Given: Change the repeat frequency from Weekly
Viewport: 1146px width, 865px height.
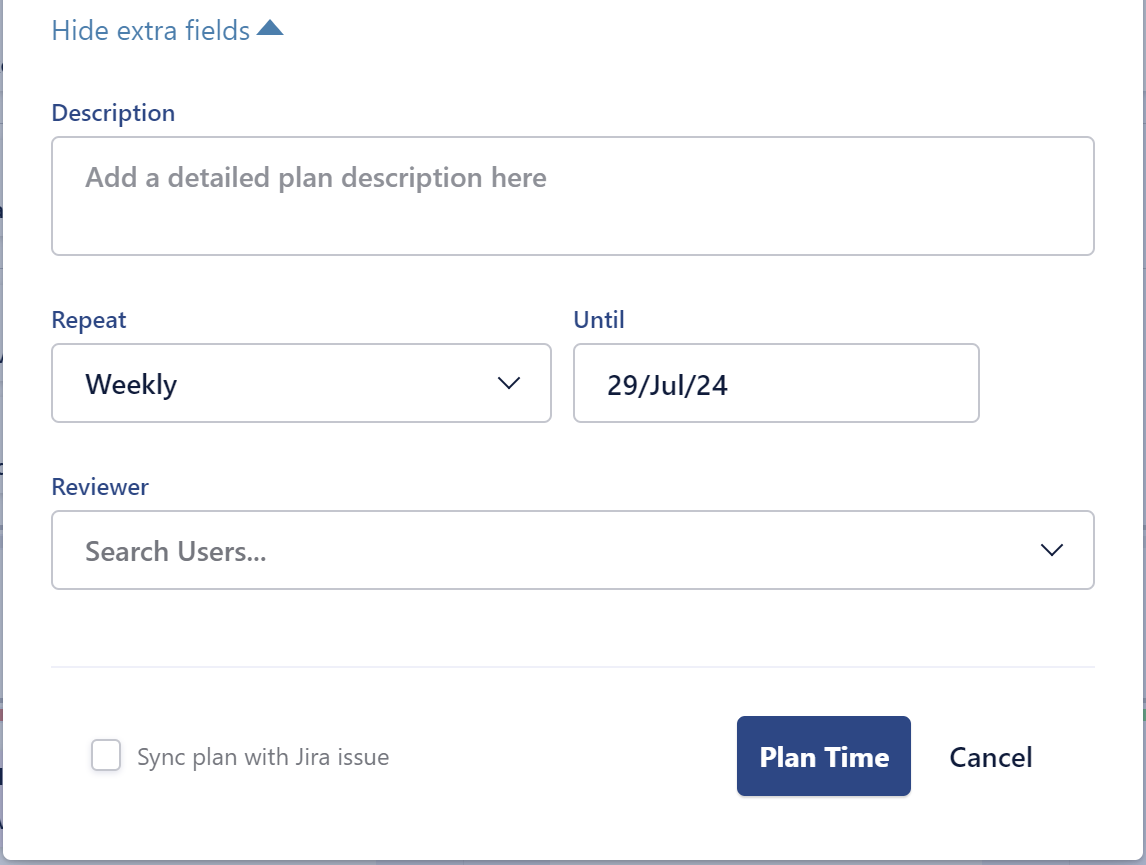Looking at the screenshot, I should pos(300,383).
